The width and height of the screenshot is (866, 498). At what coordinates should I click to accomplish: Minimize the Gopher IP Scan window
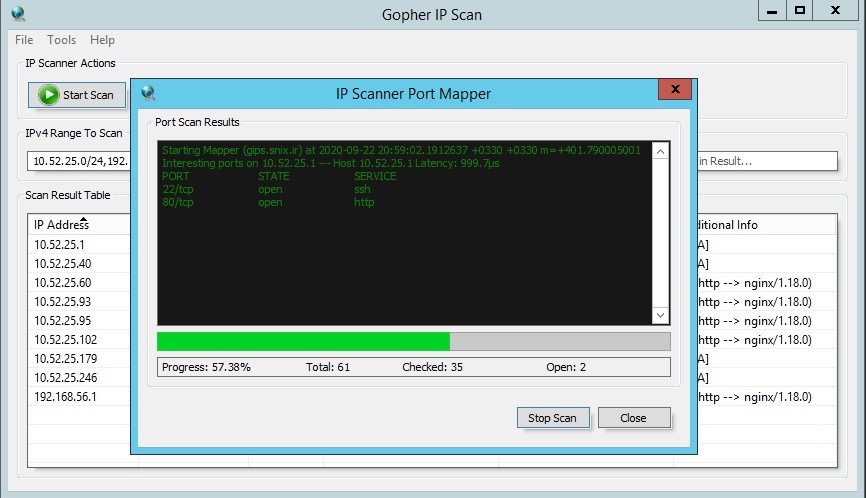(x=772, y=10)
